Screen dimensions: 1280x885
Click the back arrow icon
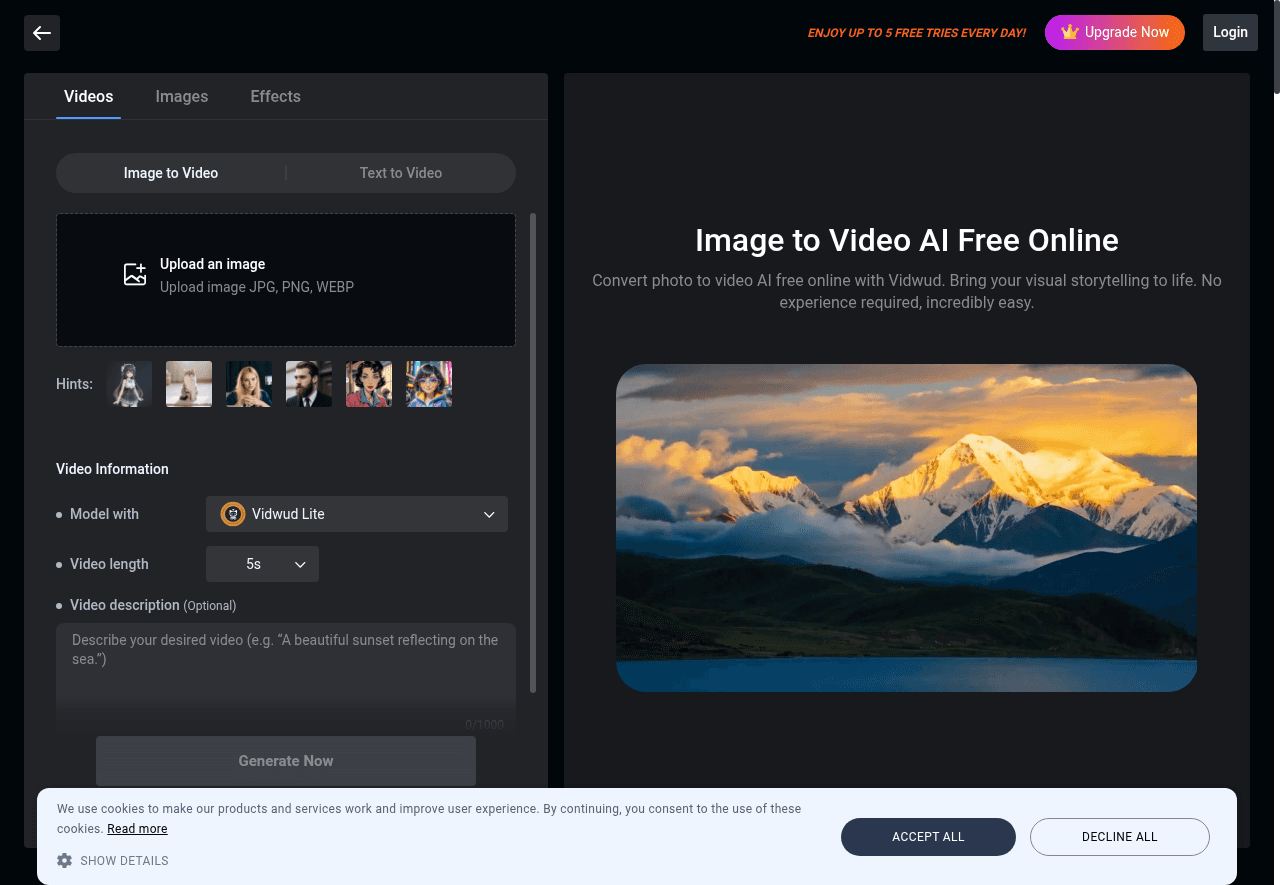42,33
